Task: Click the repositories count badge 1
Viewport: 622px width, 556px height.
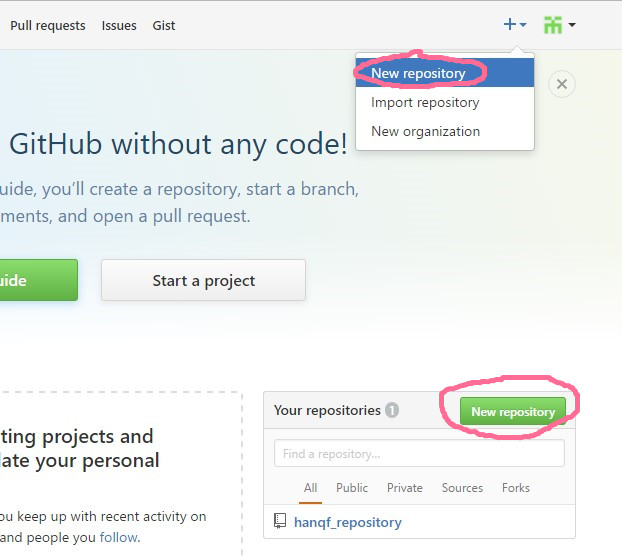Action: click(392, 410)
